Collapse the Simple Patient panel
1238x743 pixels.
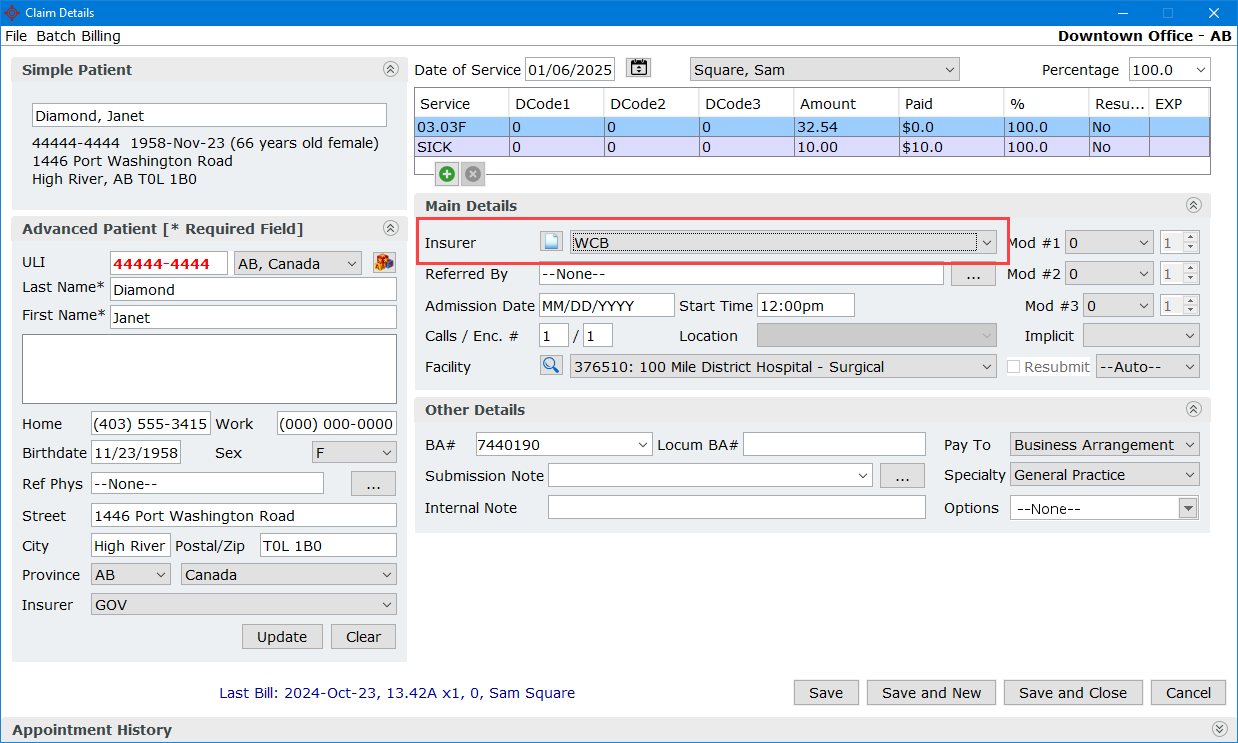pos(390,70)
